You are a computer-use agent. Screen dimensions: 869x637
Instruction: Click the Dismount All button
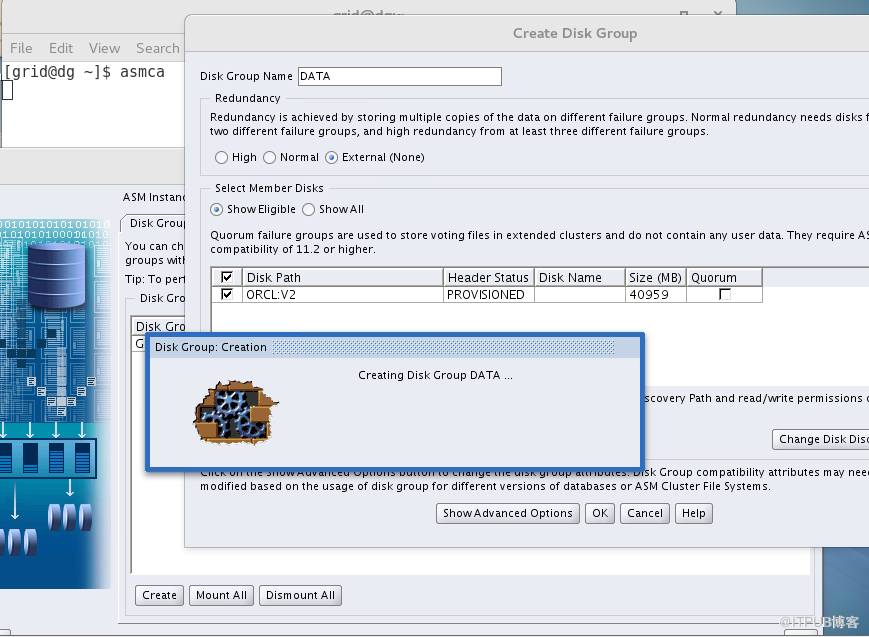(300, 595)
